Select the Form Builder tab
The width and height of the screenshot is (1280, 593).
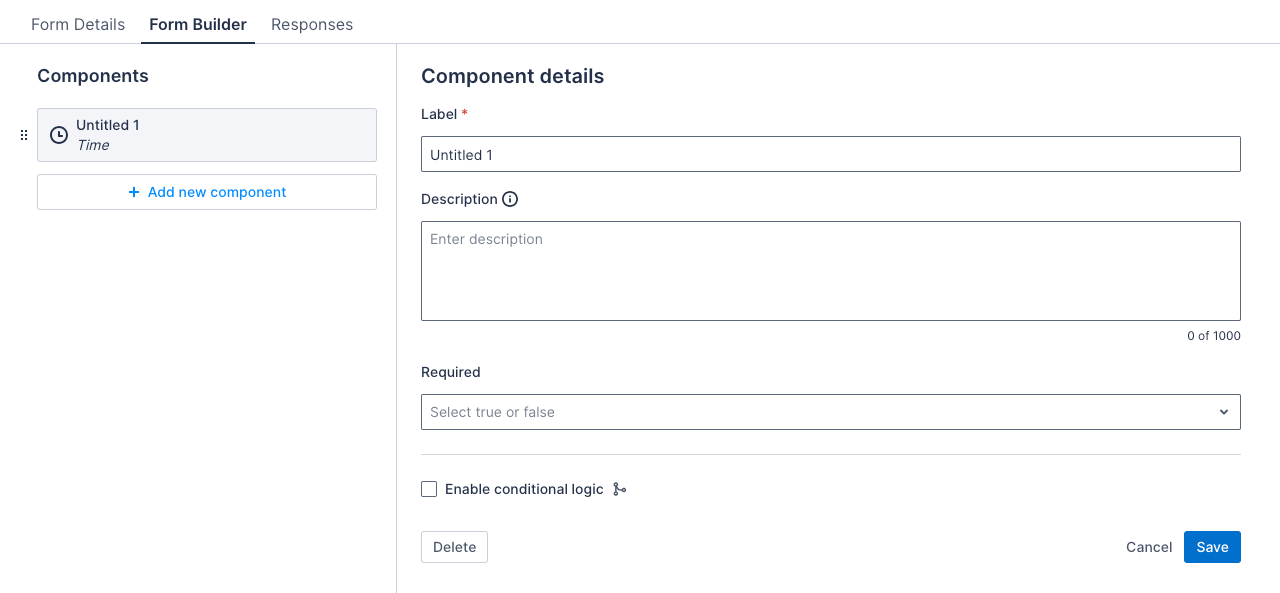coord(198,24)
